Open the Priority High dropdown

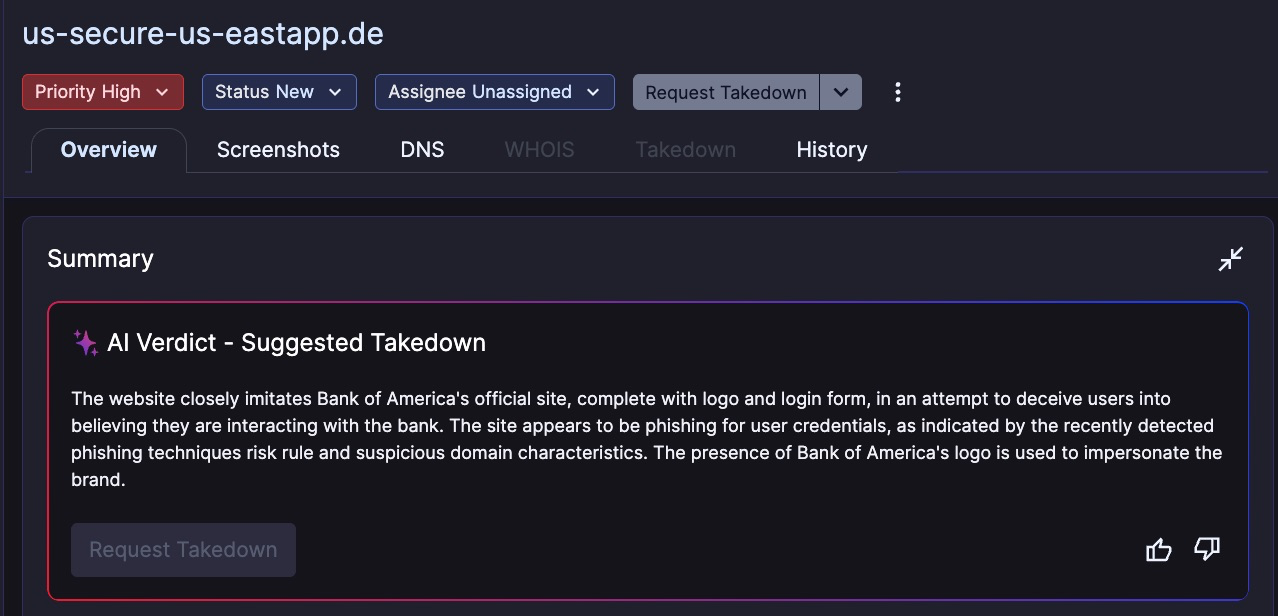coord(103,92)
